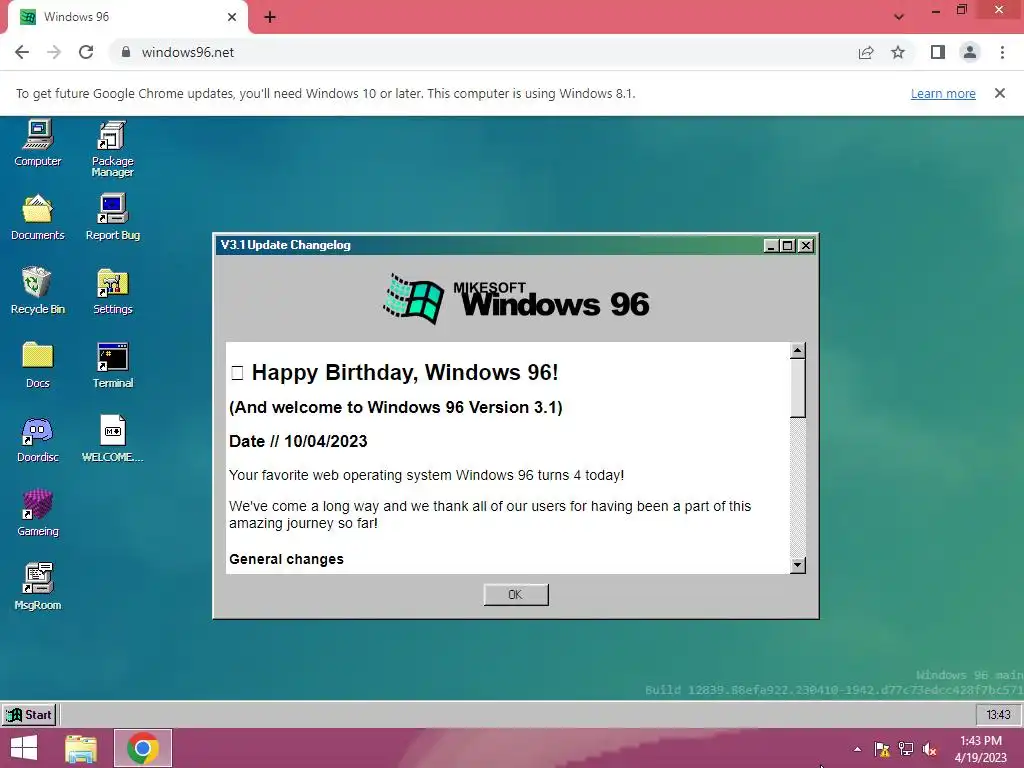The height and width of the screenshot is (768, 1024).
Task: Open the Settings desktop icon
Action: pos(112,291)
